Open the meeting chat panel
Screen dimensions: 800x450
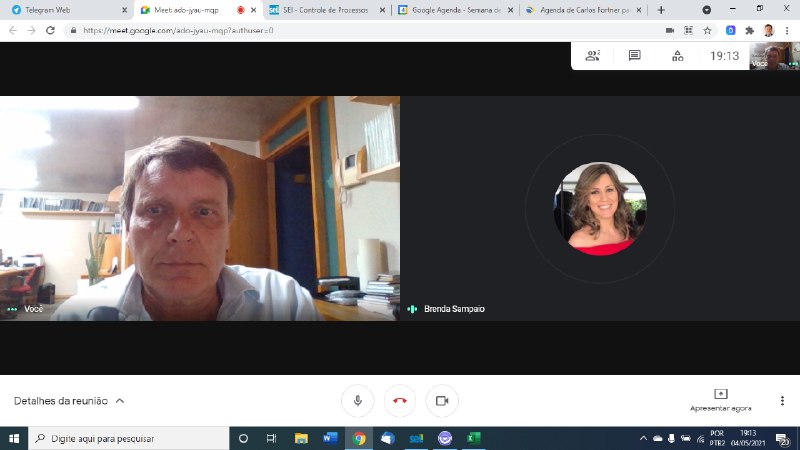635,56
